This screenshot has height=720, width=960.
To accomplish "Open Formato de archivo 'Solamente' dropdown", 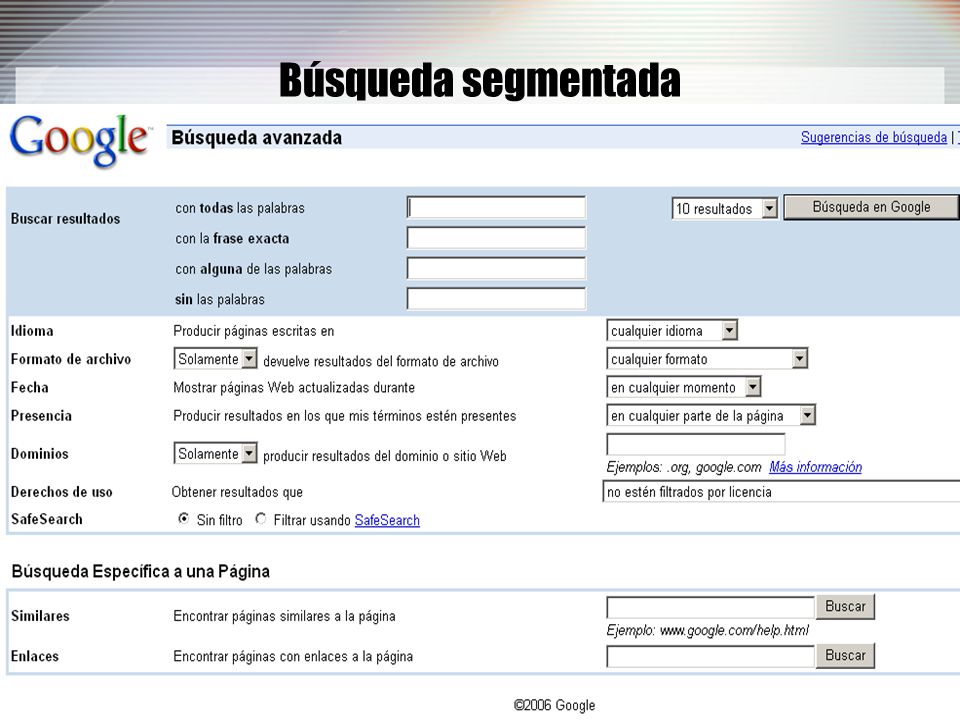I will (x=216, y=359).
